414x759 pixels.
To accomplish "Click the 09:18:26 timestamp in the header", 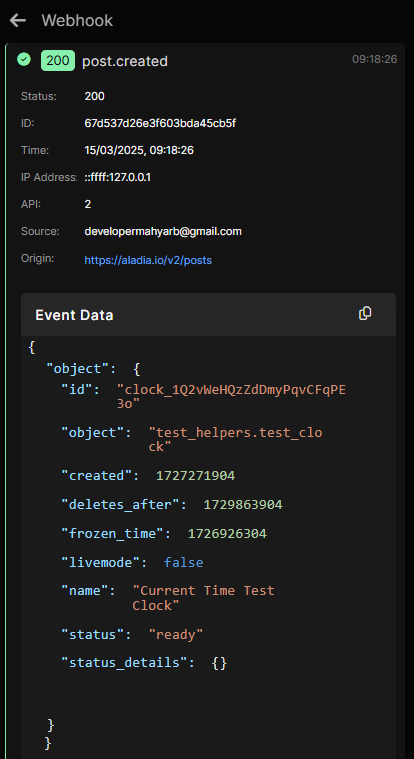I will click(x=375, y=59).
